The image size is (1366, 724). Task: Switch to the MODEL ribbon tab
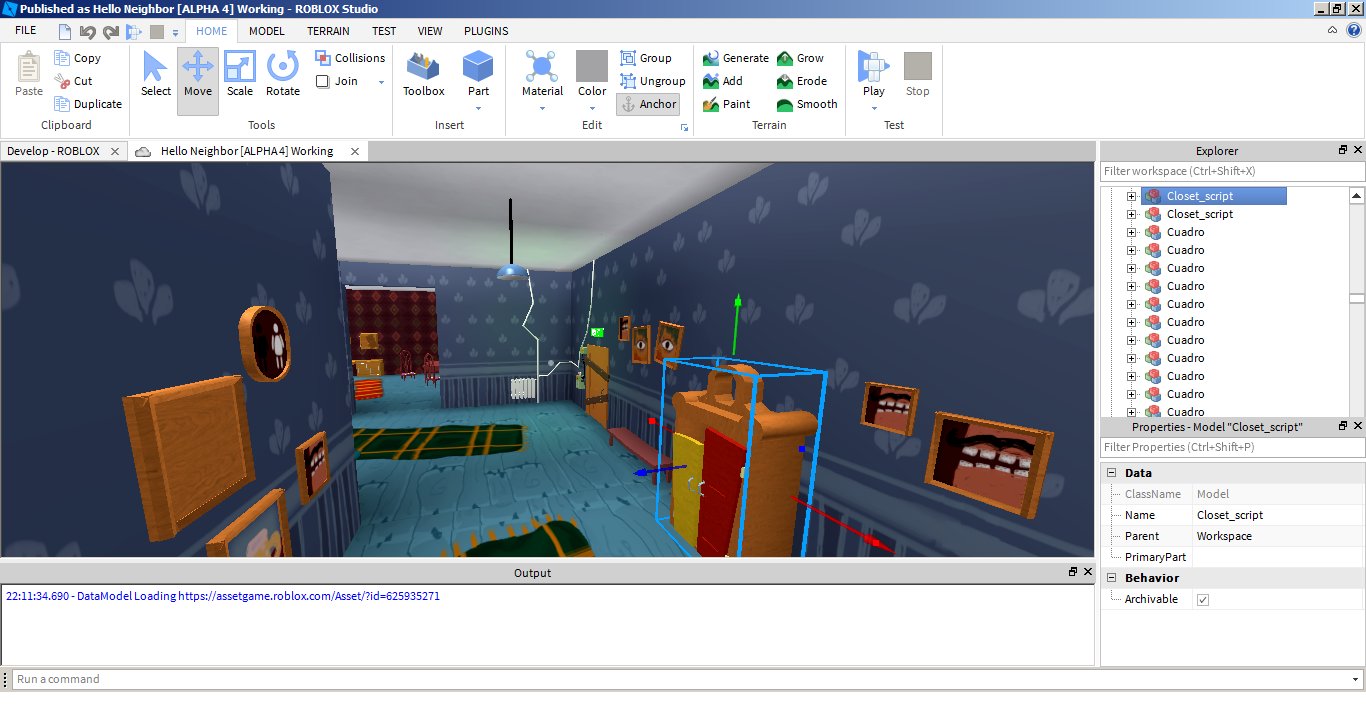coord(267,31)
